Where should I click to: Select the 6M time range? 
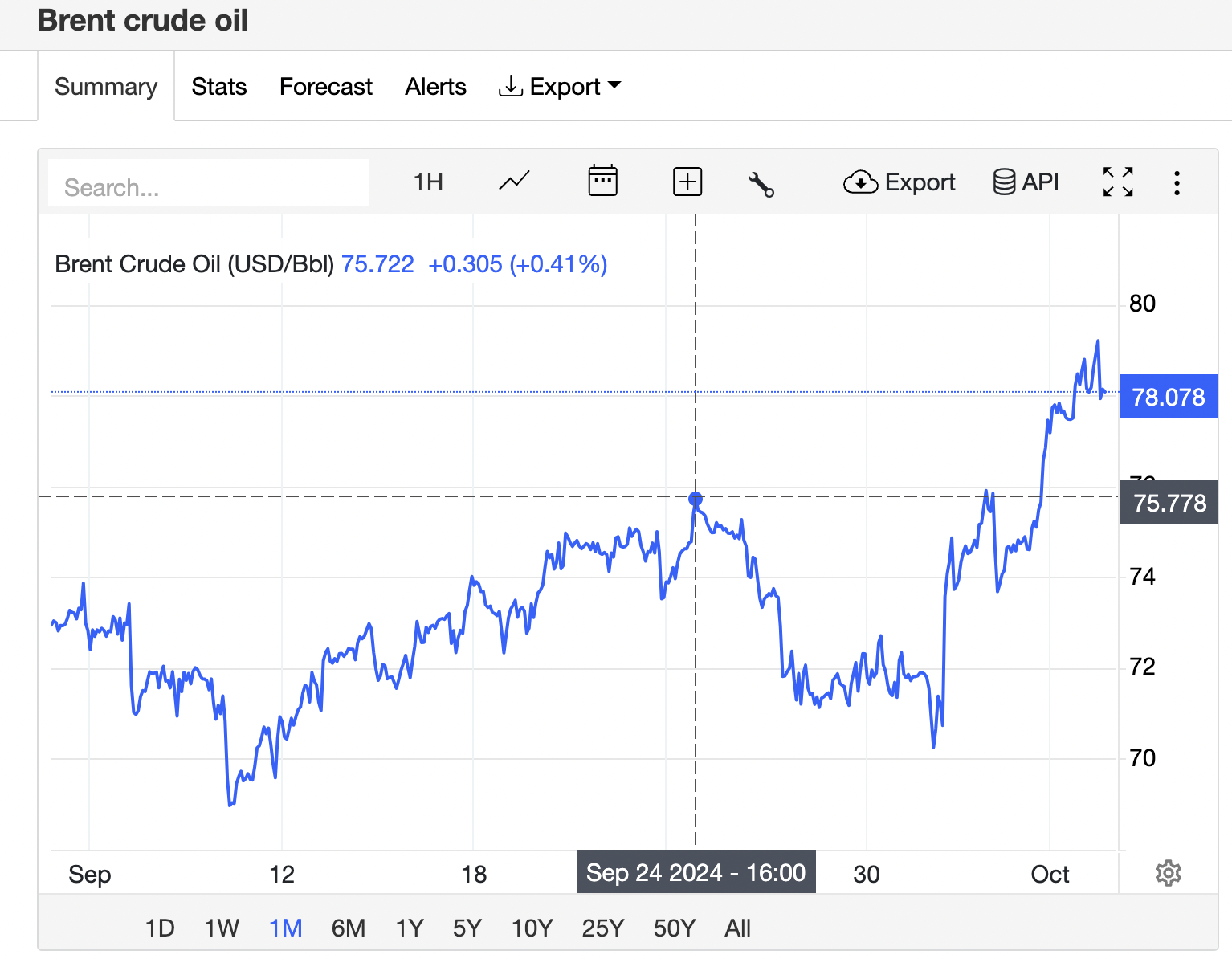tap(349, 928)
